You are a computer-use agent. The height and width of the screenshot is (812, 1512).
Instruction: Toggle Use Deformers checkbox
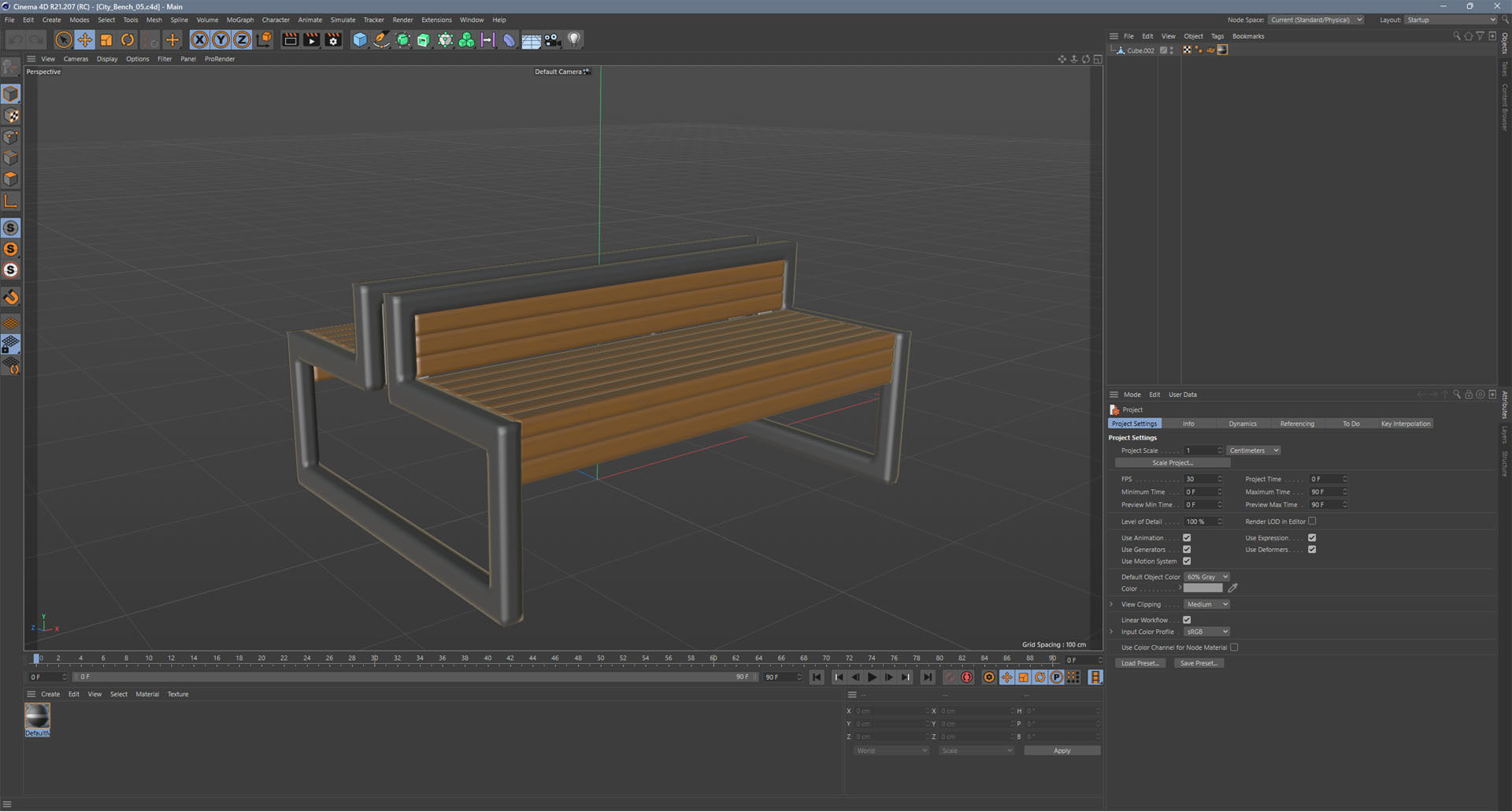coord(1312,550)
